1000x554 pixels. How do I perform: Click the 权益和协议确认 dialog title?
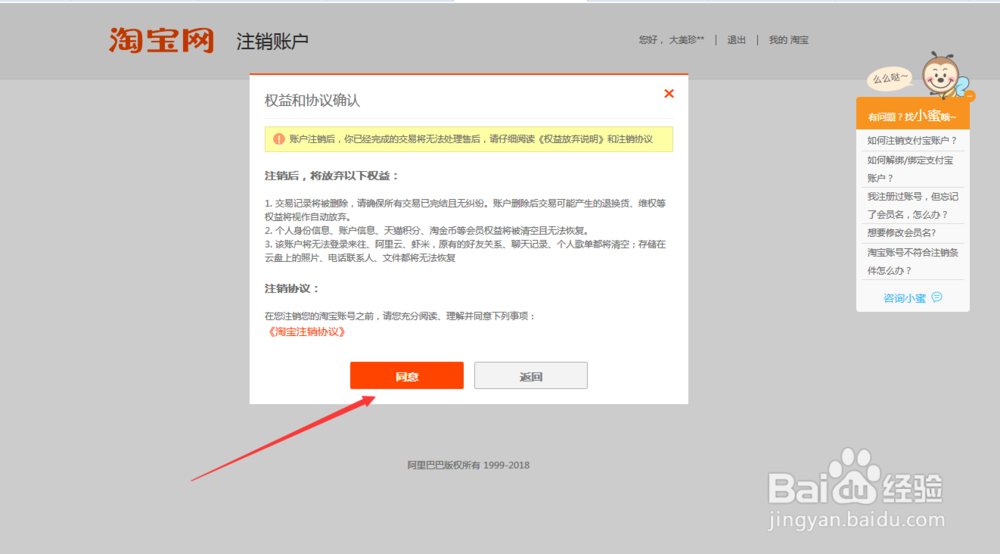tap(312, 100)
